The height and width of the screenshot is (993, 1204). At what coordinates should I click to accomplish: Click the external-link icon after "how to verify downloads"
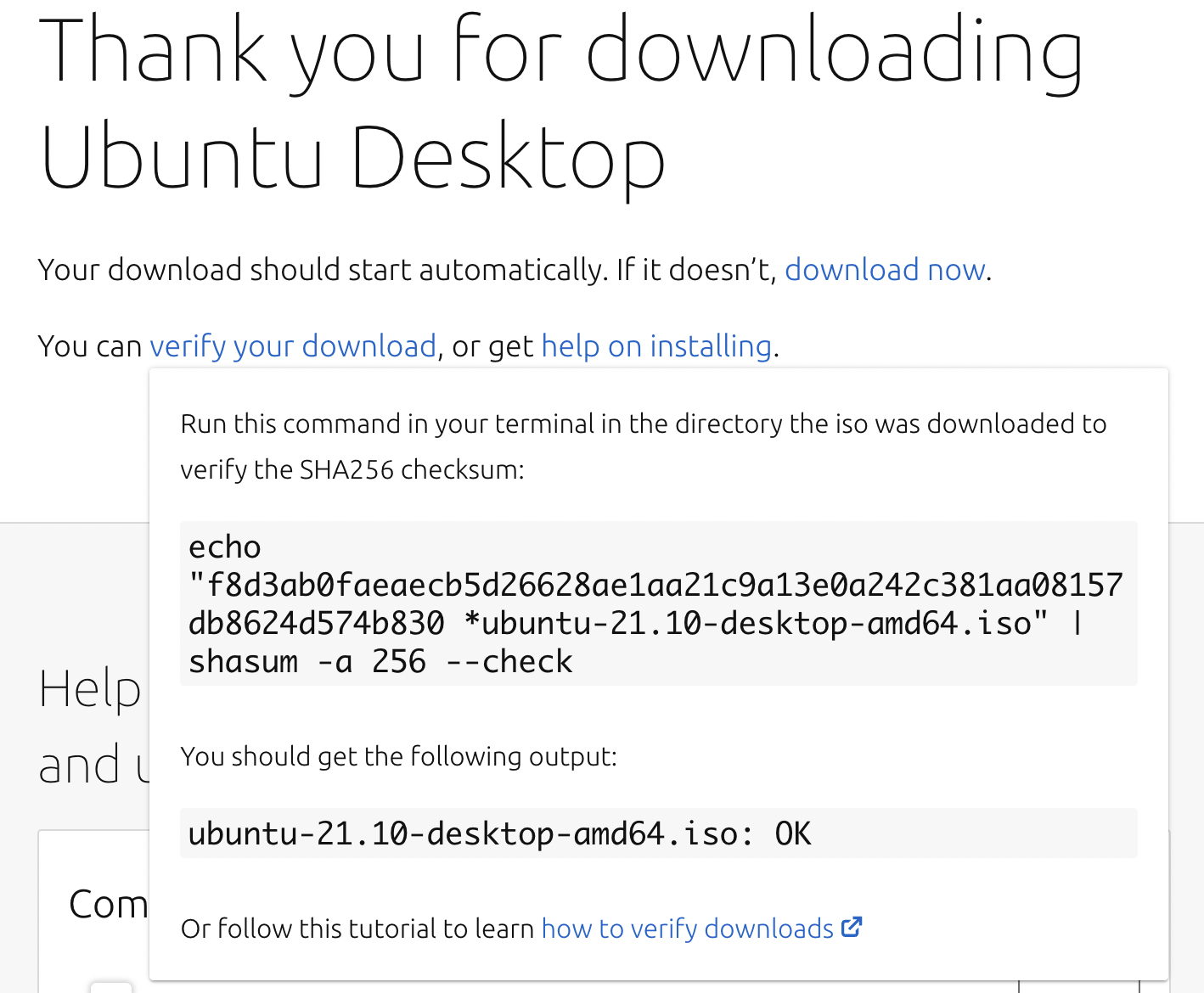[852, 927]
